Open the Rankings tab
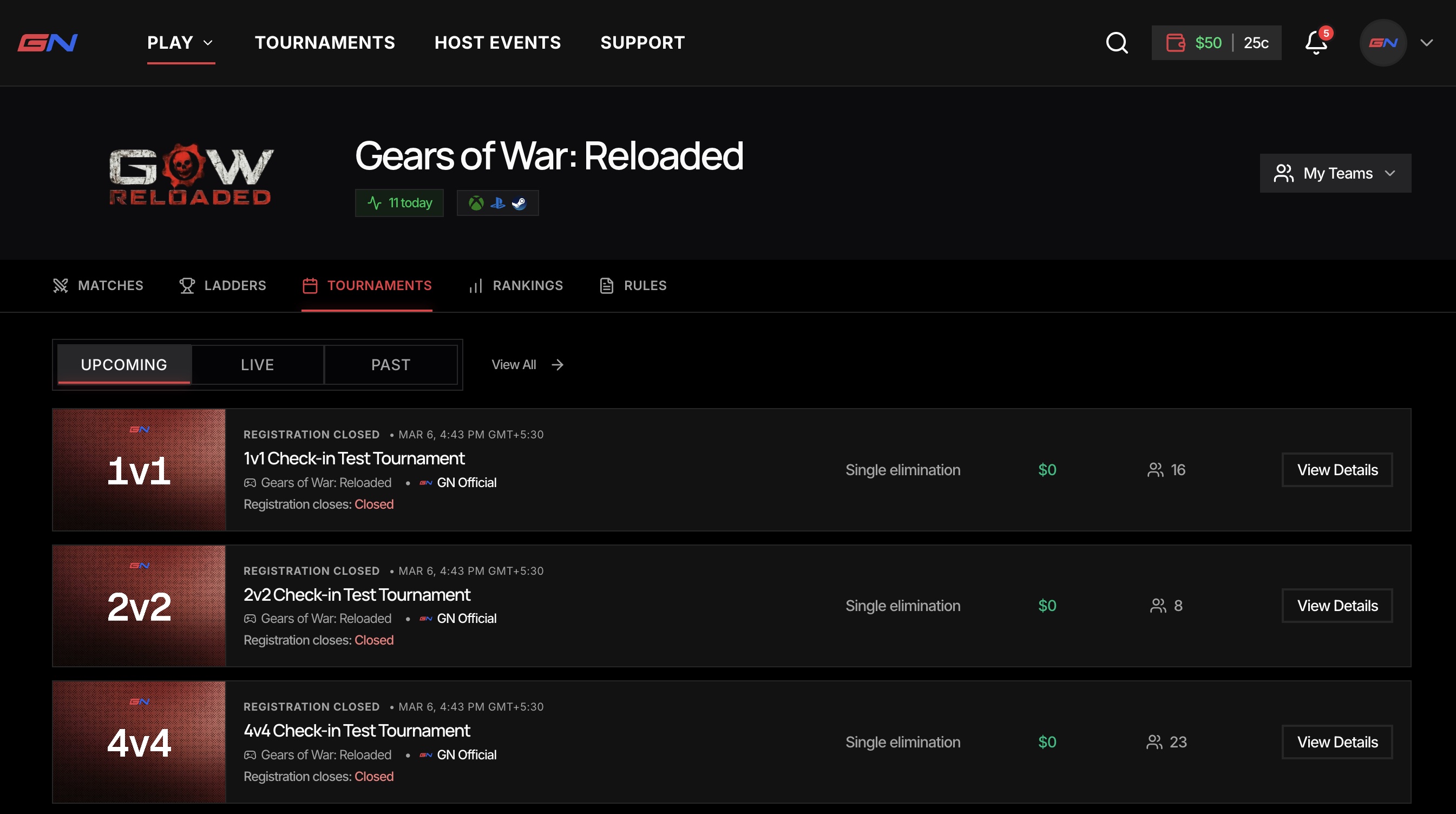 (x=515, y=285)
